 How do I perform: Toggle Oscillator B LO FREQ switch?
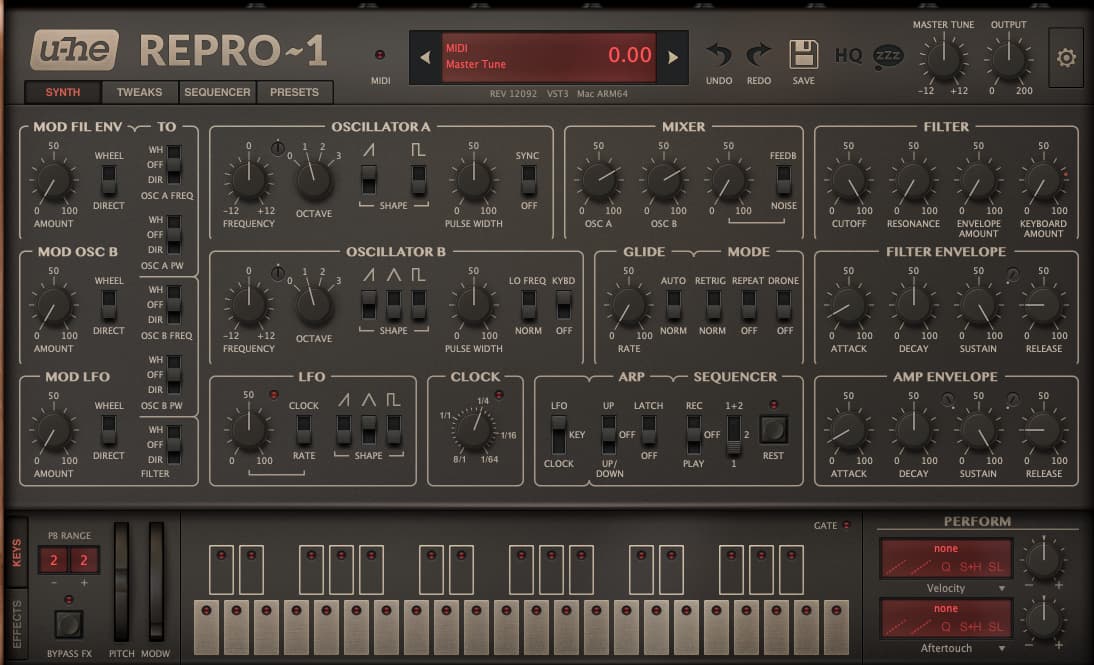[x=528, y=304]
